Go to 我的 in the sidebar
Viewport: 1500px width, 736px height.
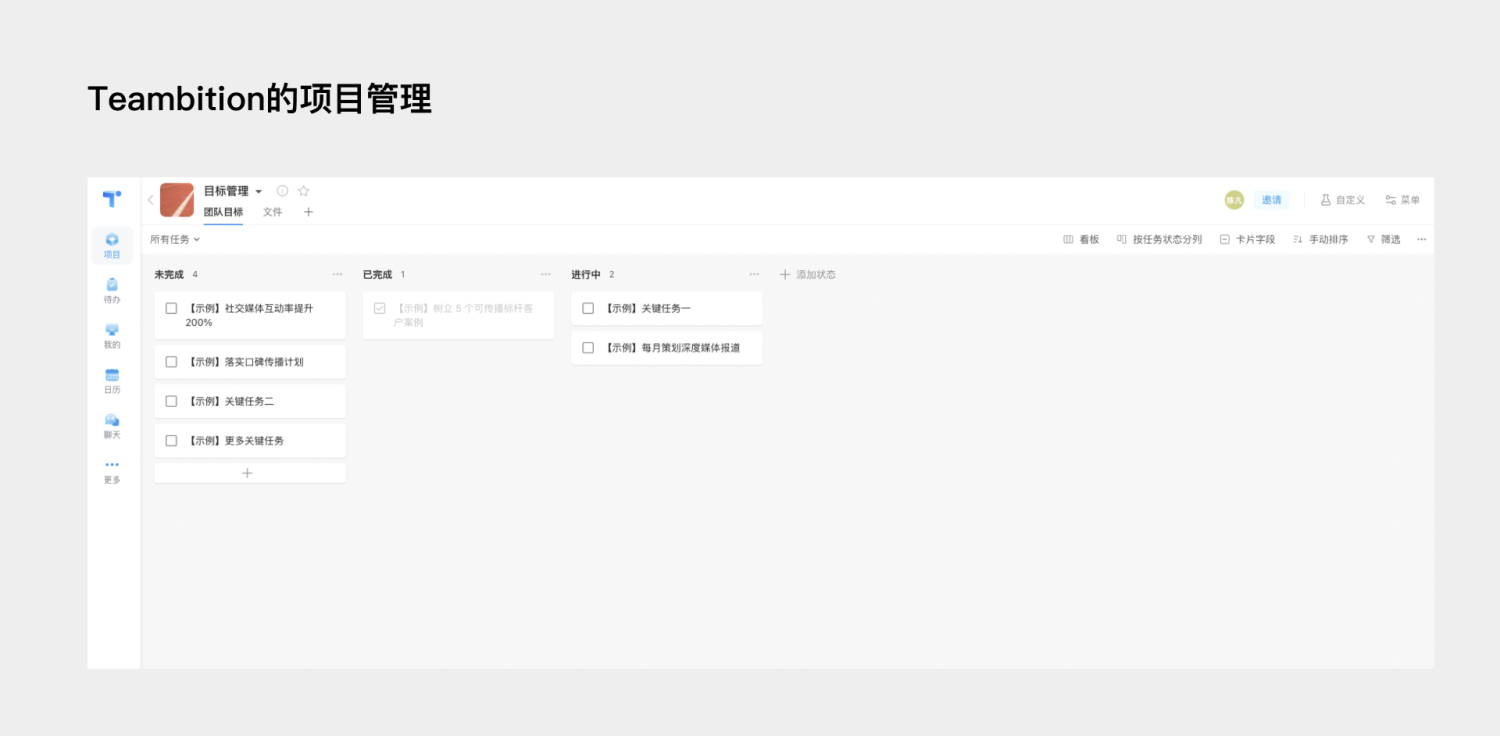(x=112, y=335)
